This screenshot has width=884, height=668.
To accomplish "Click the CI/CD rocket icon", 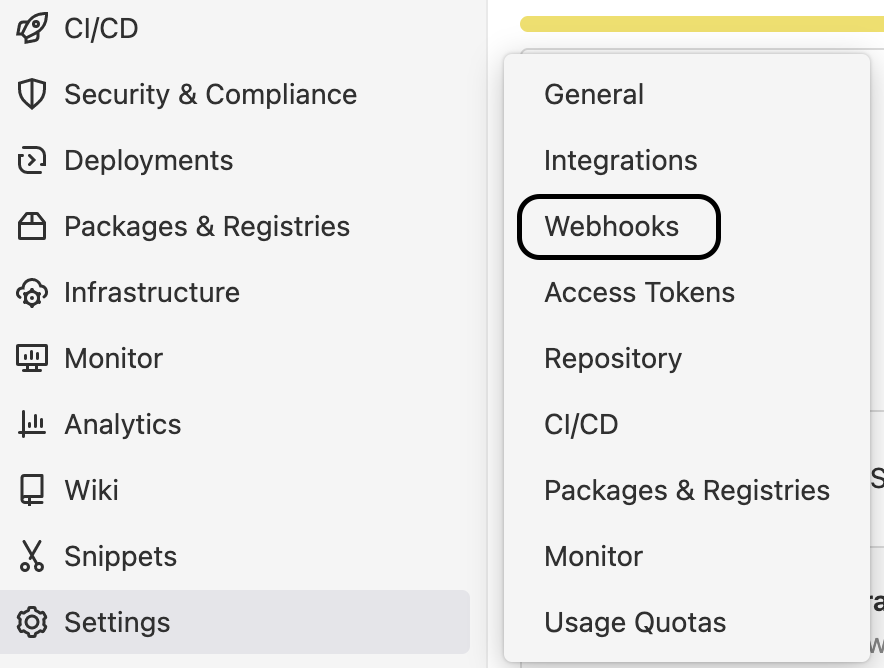I will pyautogui.click(x=32, y=28).
